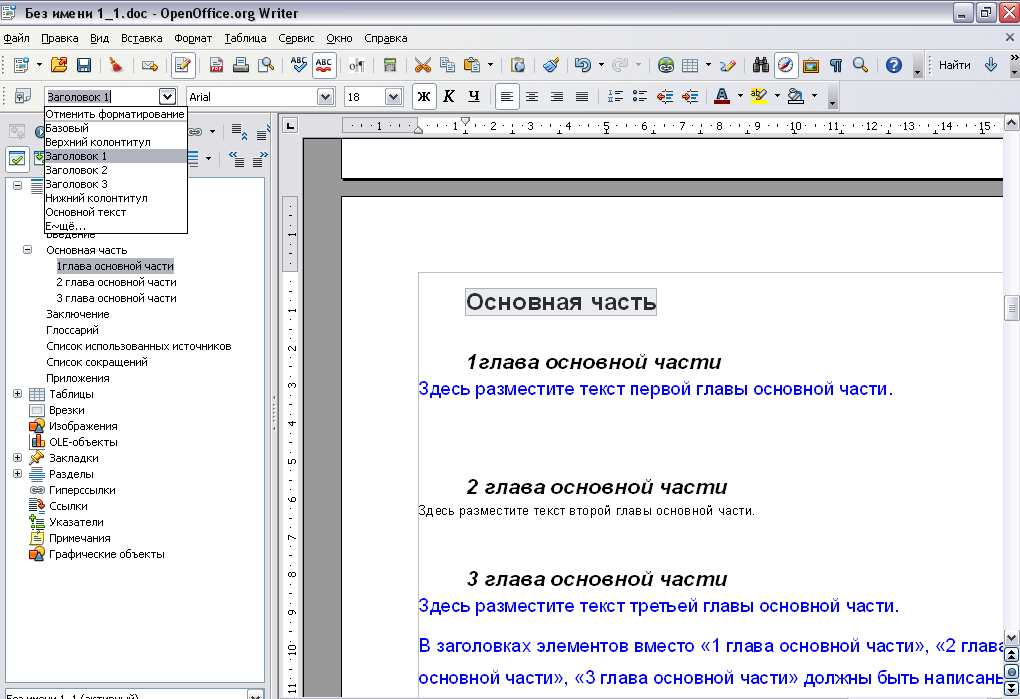1020x699 pixels.
Task: Toggle numbered list on/off
Action: pyautogui.click(x=615, y=97)
